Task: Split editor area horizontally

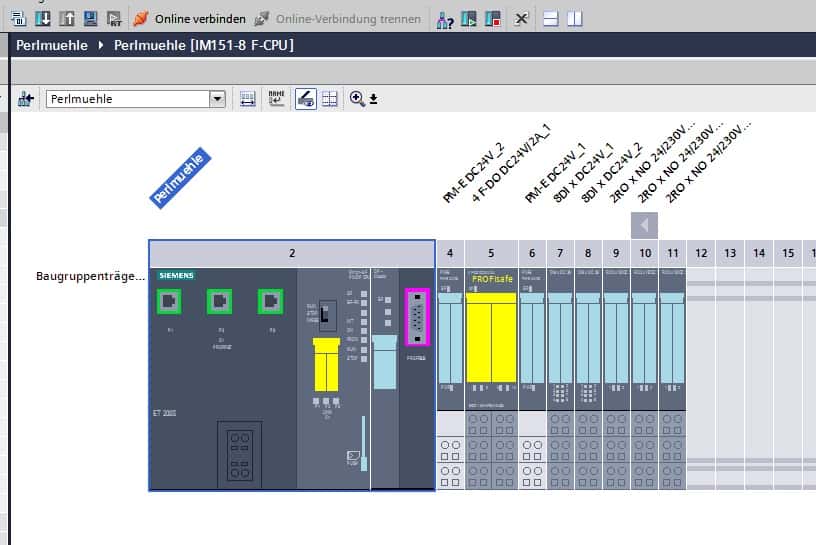Action: click(x=551, y=19)
